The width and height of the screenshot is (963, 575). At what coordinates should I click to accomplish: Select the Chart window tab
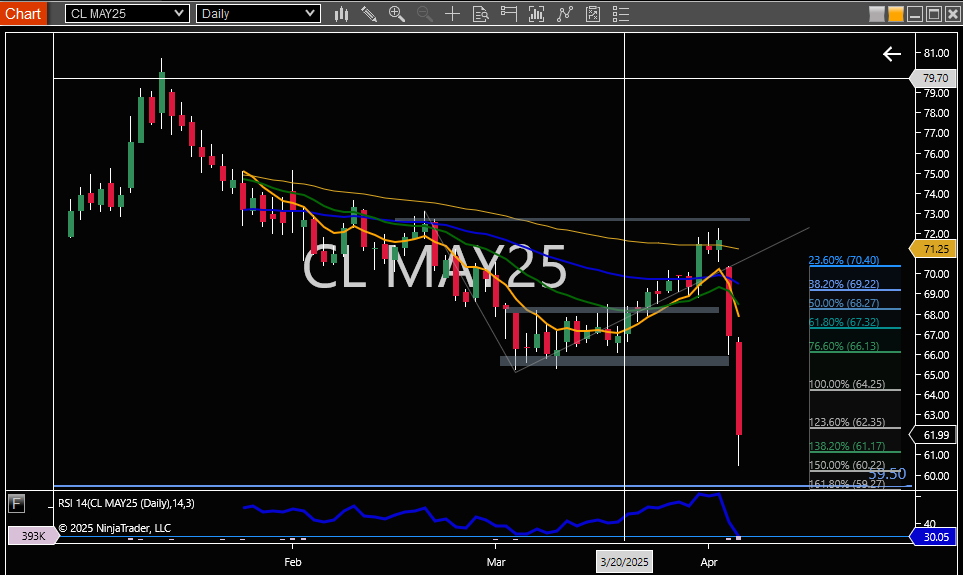23,14
